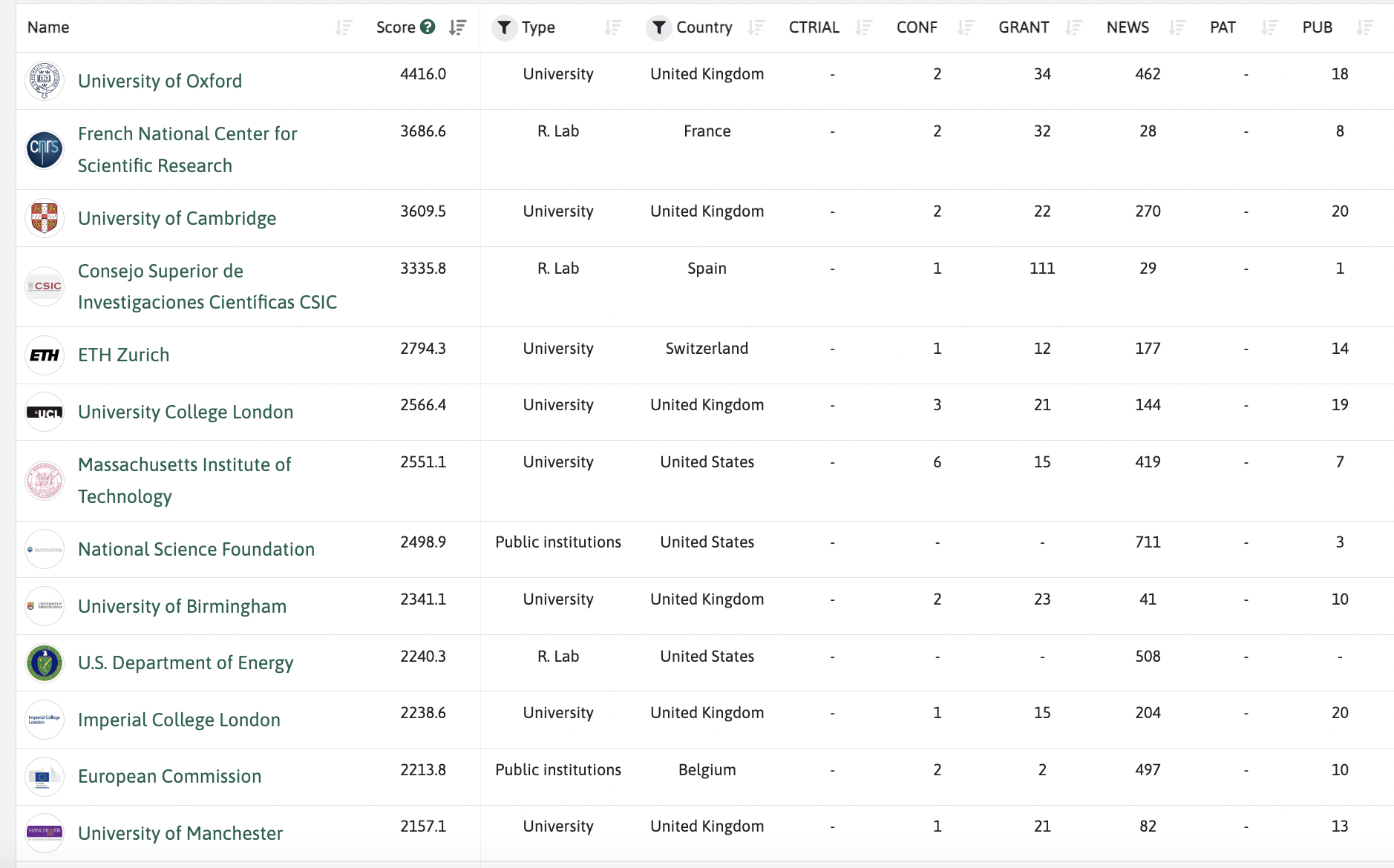Sort by PAT column sort icon

click(1269, 27)
